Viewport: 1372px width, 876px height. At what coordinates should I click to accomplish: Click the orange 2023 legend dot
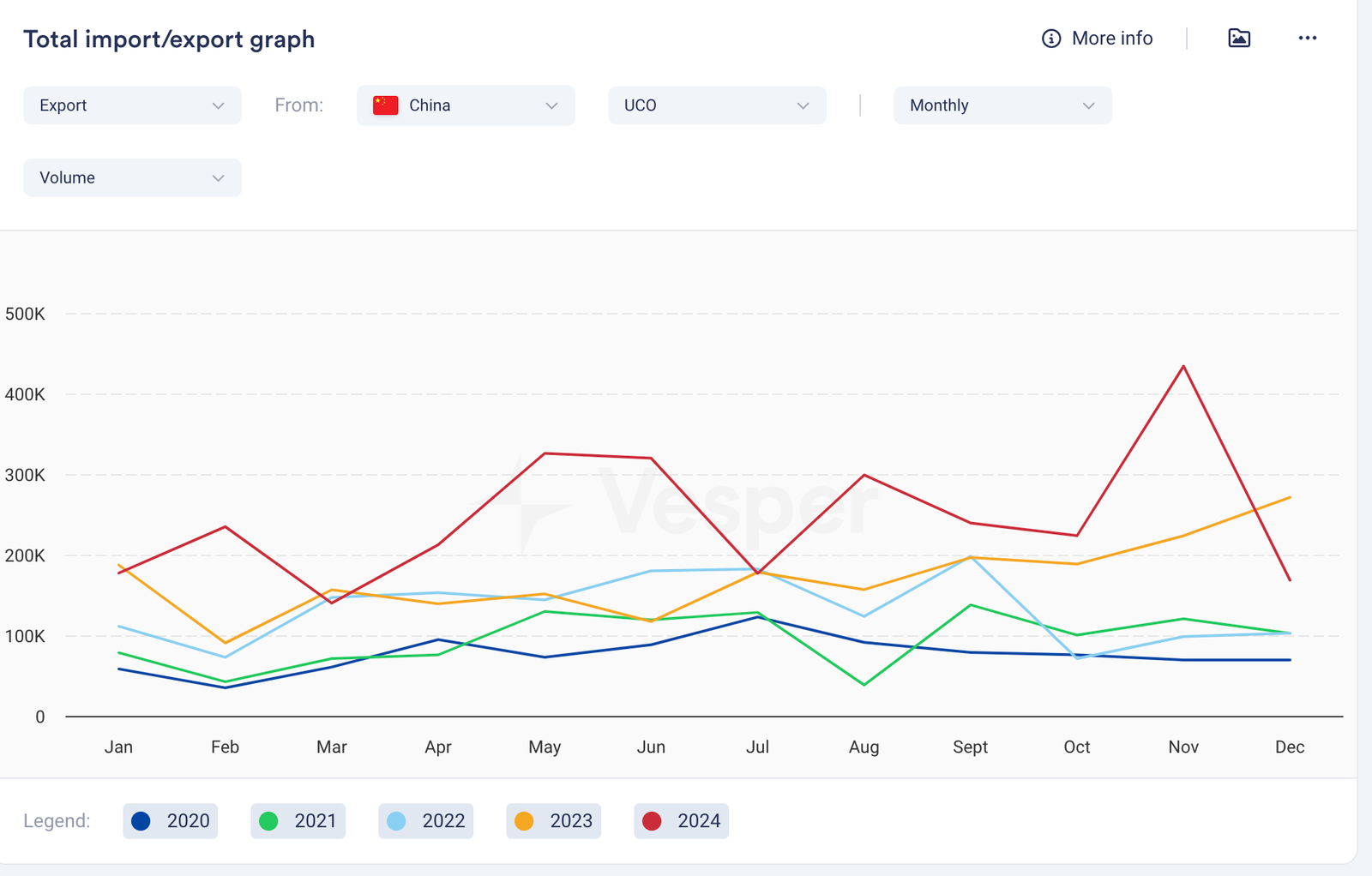pos(524,821)
